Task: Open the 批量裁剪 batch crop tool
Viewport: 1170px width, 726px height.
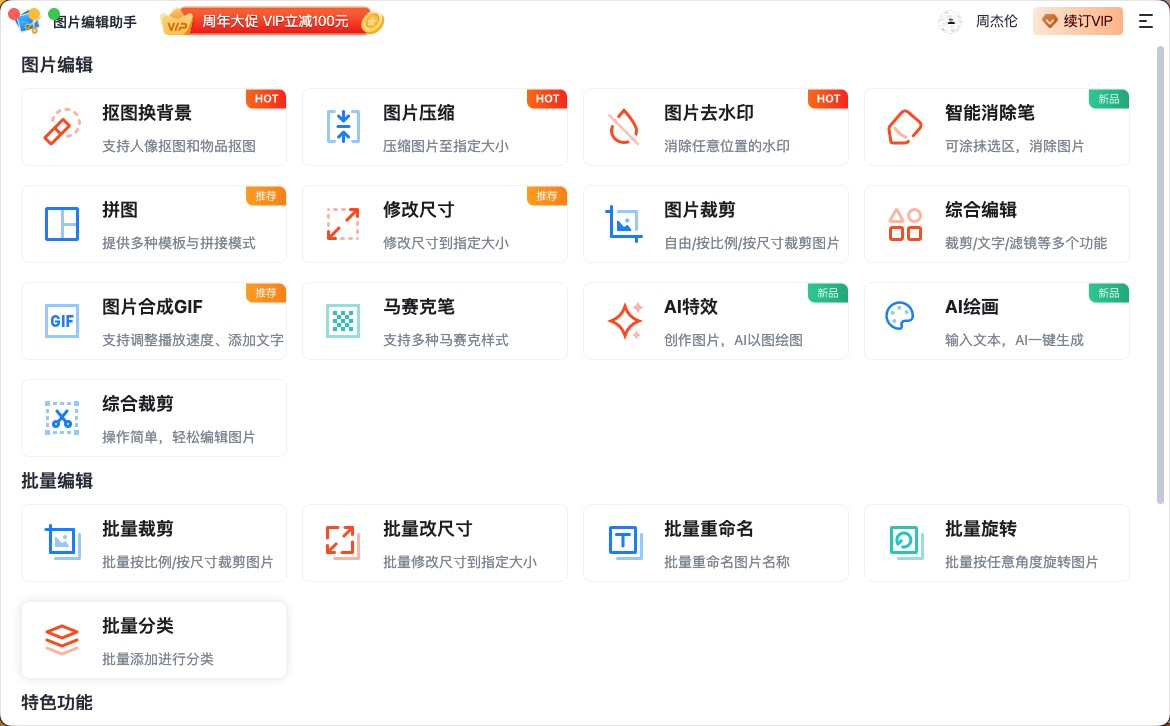Action: click(154, 543)
